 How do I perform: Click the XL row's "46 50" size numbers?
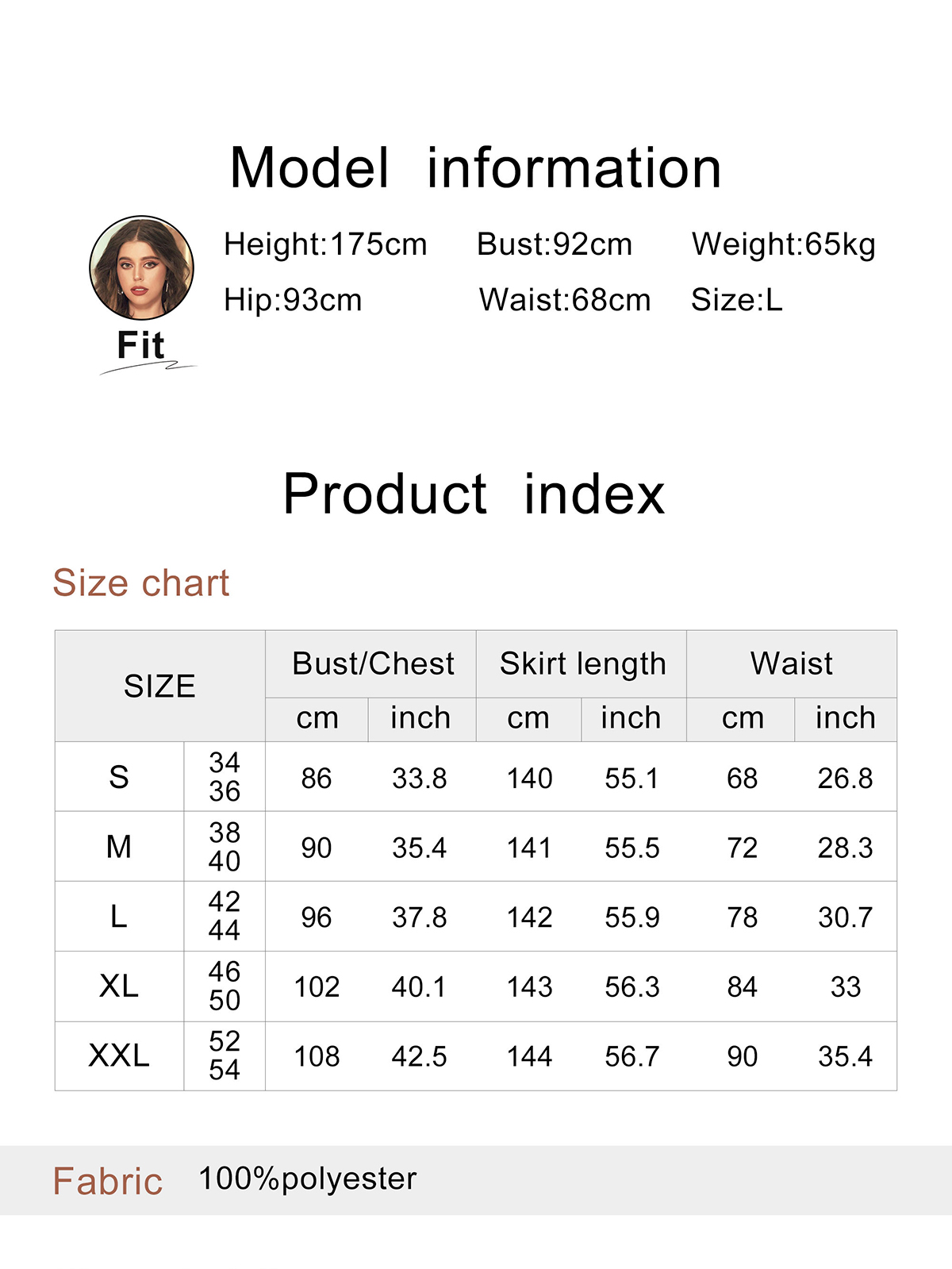225,986
